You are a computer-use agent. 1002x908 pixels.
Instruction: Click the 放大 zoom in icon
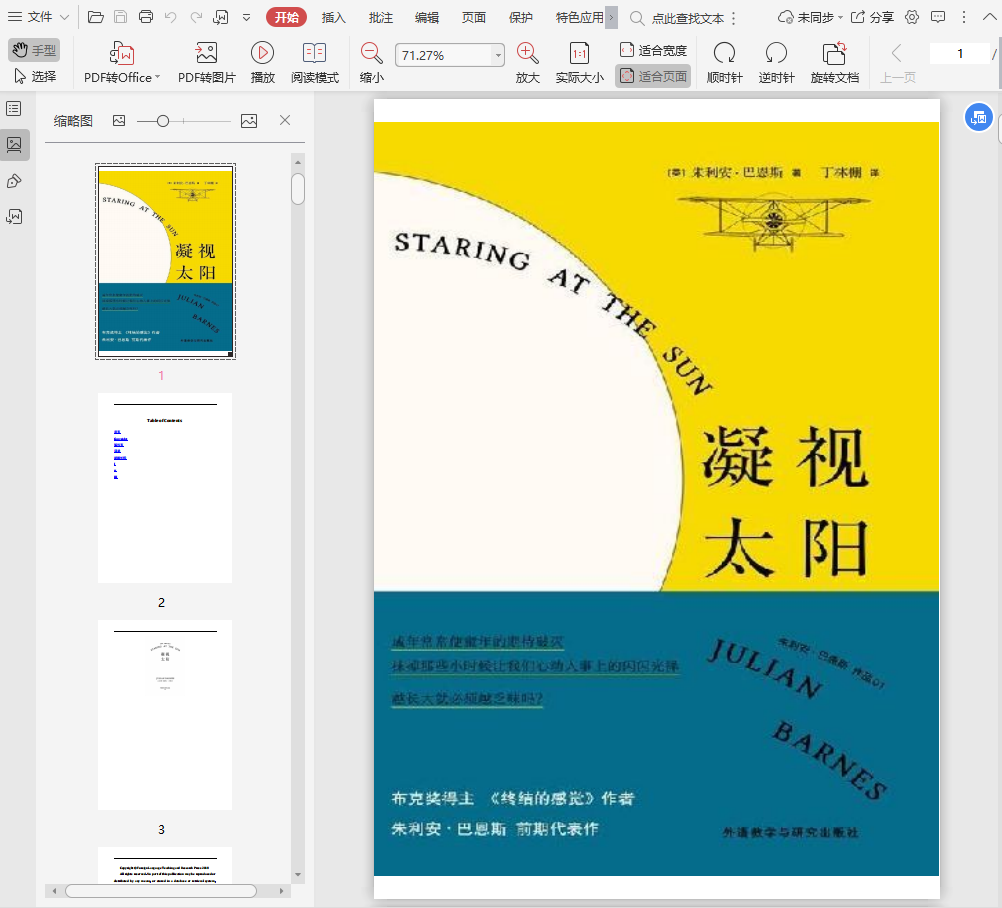527,54
